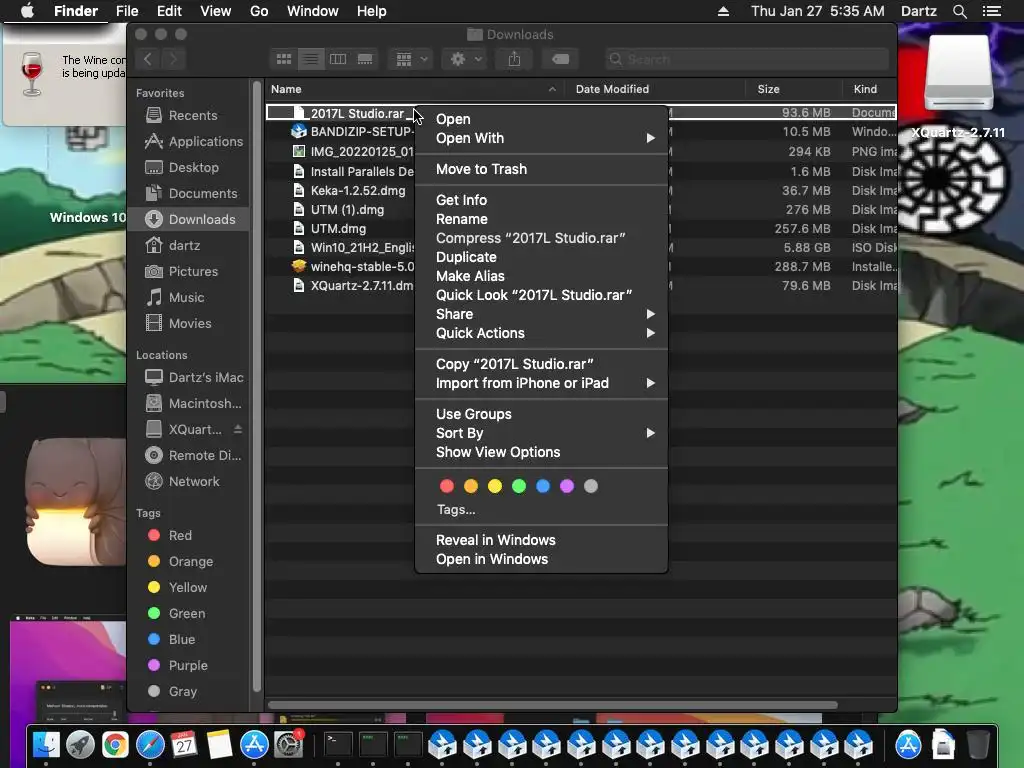The image size is (1024, 768).
Task: Open Recents in the sidebar
Action: pos(189,116)
